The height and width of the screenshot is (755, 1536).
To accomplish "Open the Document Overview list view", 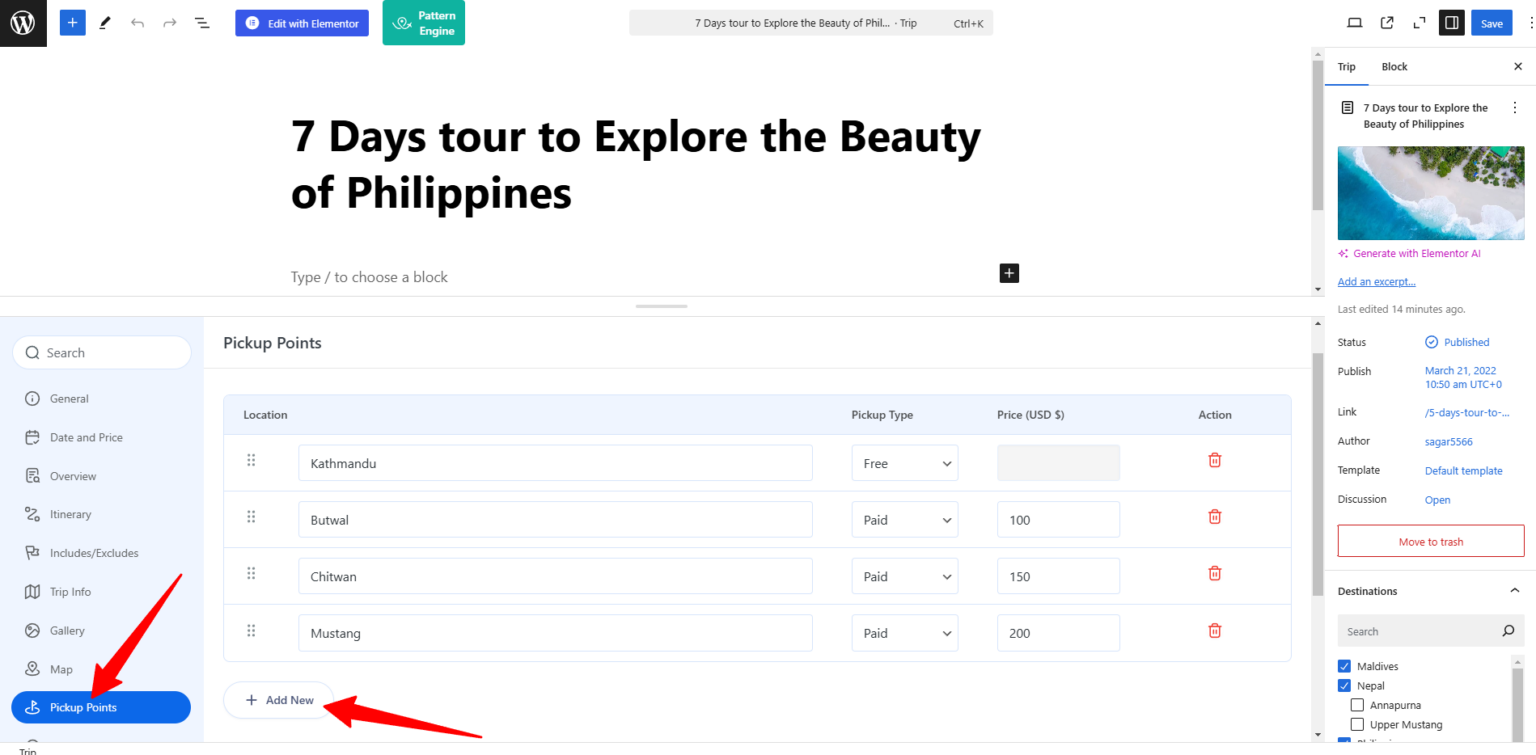I will [202, 22].
